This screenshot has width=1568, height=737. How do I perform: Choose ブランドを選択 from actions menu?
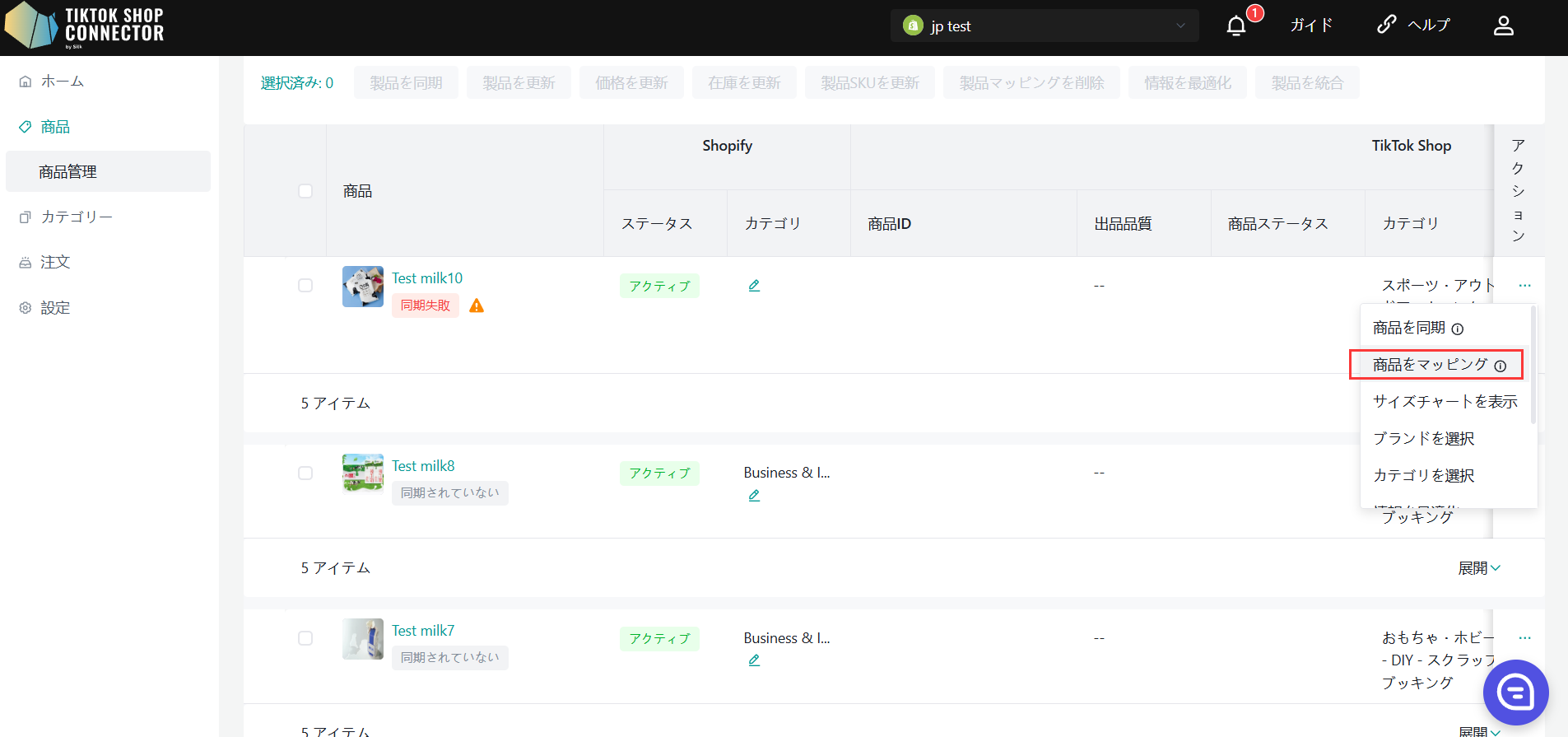(1424, 439)
